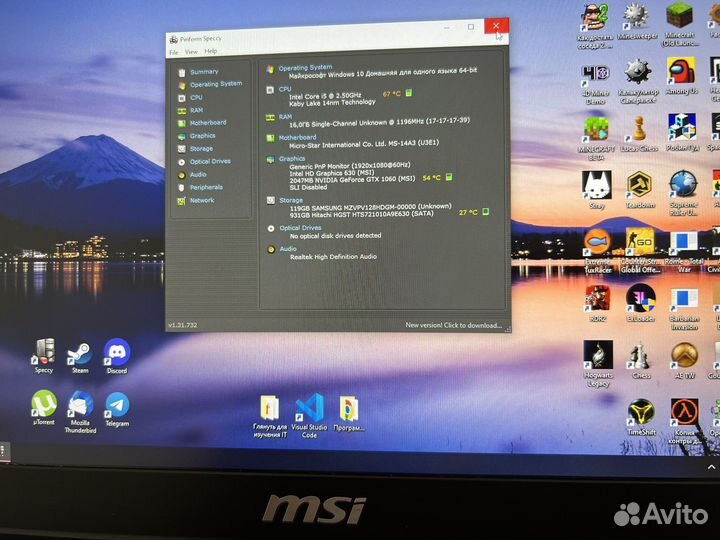Open the RDR2 desktop shortcut
This screenshot has height=540, width=720.
[597, 303]
